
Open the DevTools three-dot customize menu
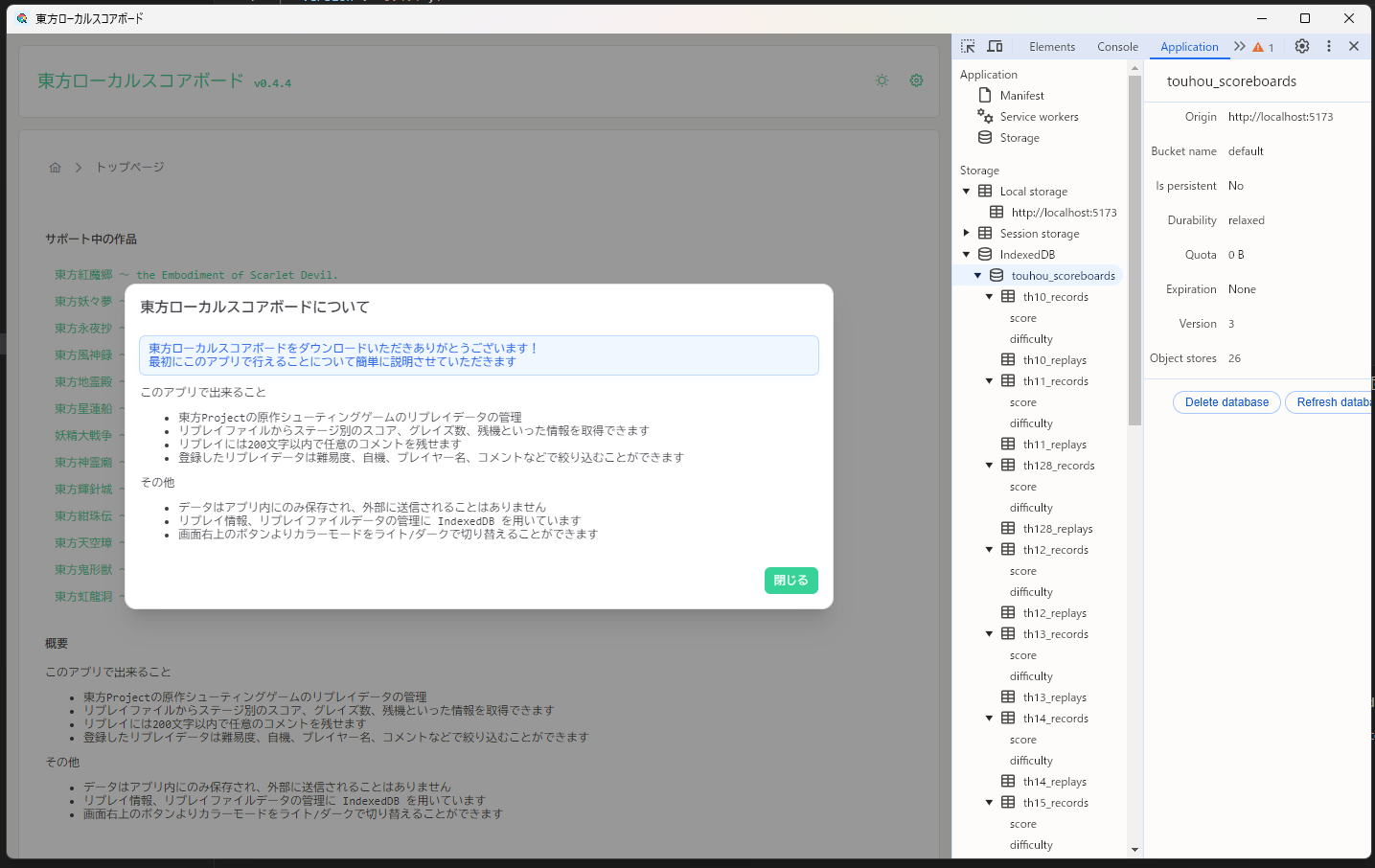[x=1329, y=46]
